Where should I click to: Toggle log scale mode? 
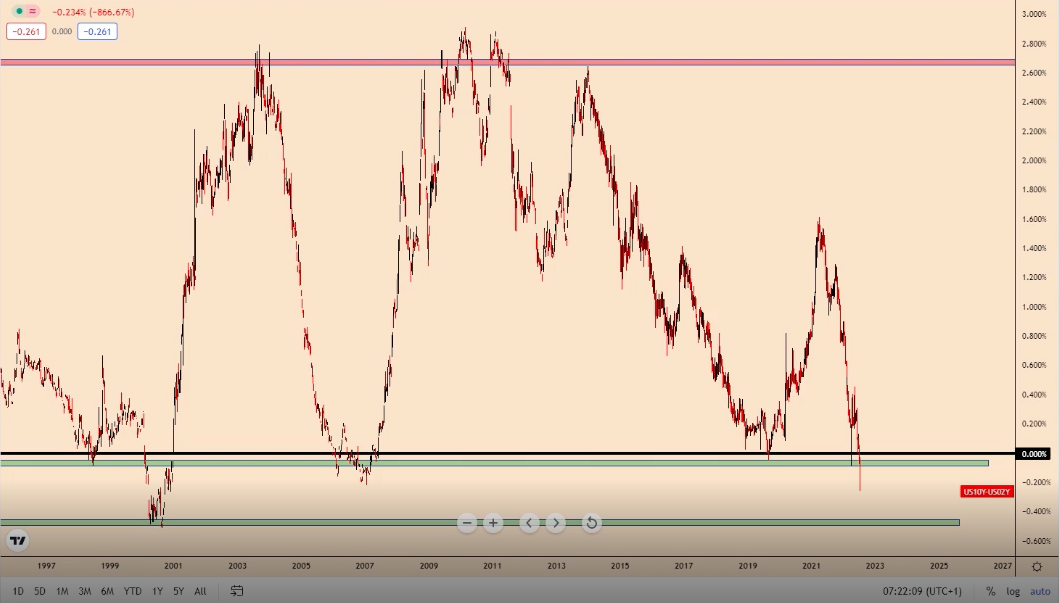click(1012, 591)
